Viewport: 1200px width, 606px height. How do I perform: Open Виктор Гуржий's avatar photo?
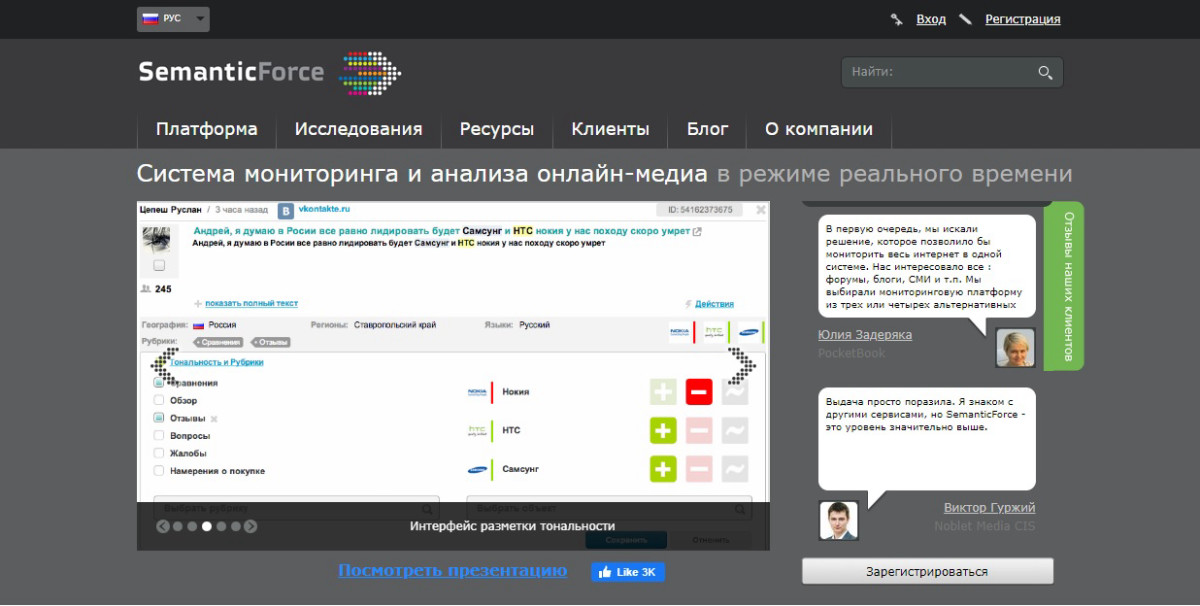click(839, 520)
